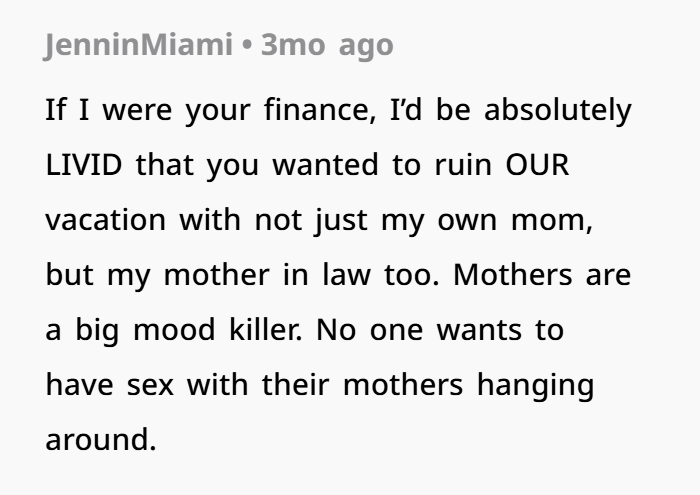Click the word finance in the comment

pos(320,110)
